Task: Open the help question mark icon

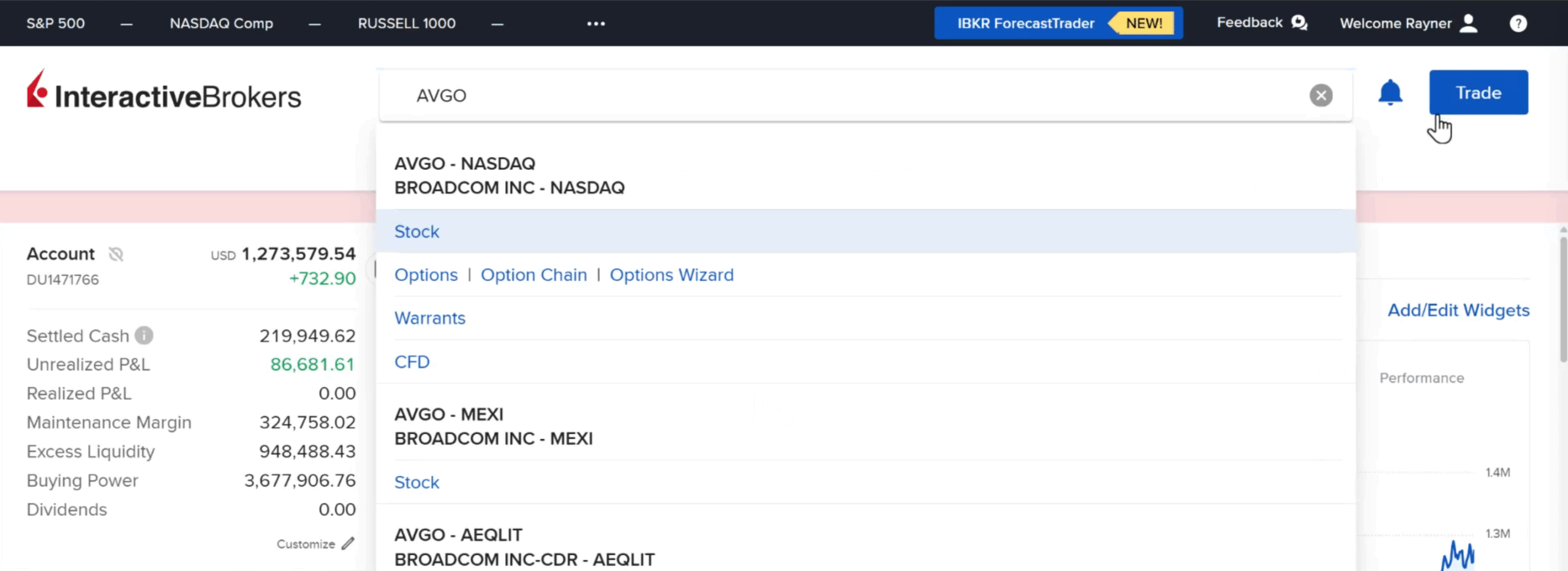Action: point(1518,24)
